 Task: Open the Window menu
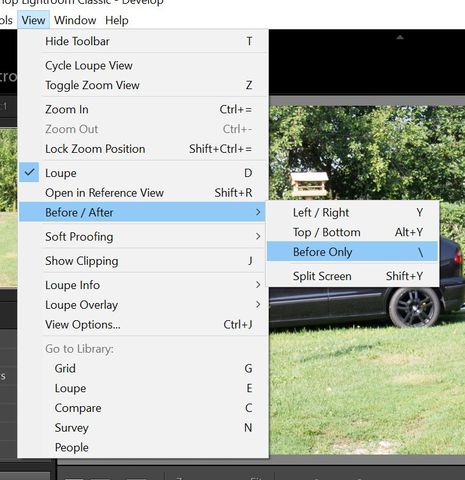[75, 20]
